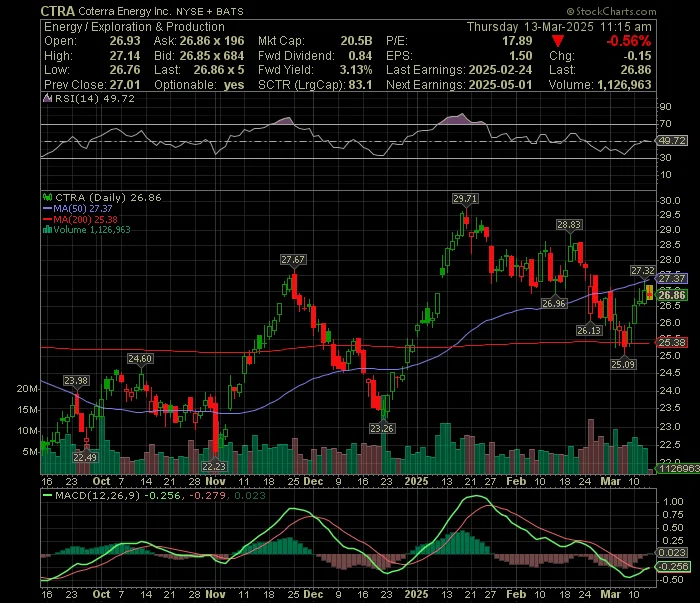Image resolution: width=700 pixels, height=603 pixels.
Task: Click the 27.32 recent high annotation
Action: point(642,270)
